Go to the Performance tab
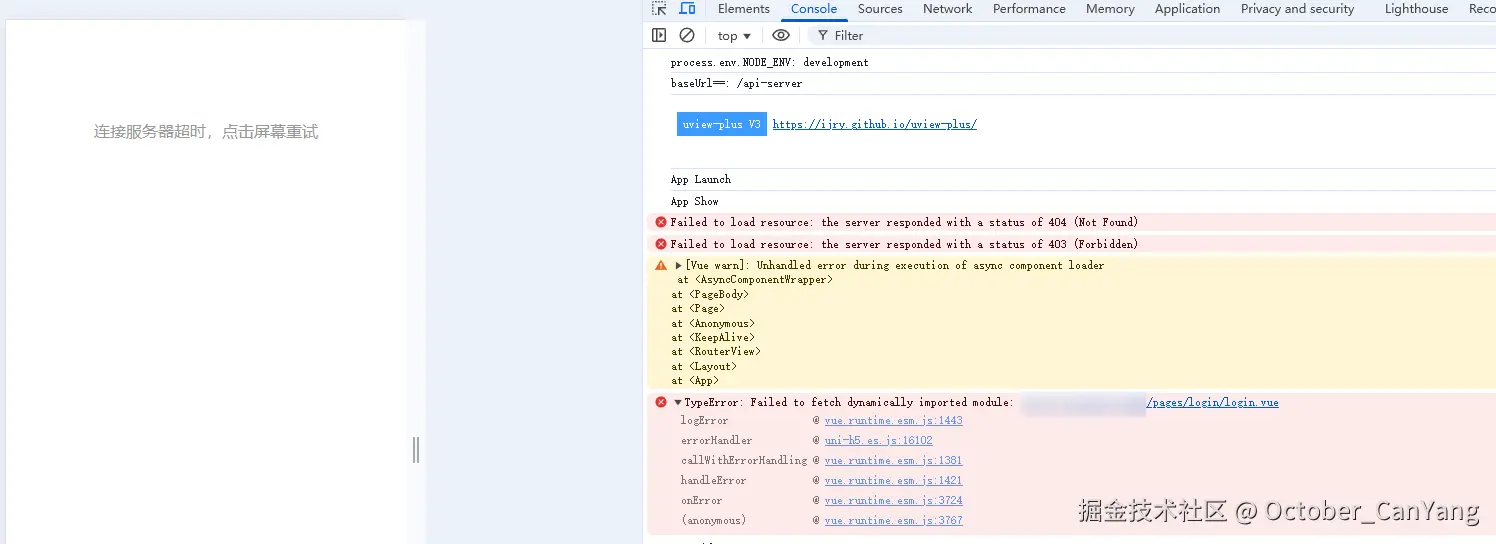The image size is (1496, 544). coord(1029,9)
